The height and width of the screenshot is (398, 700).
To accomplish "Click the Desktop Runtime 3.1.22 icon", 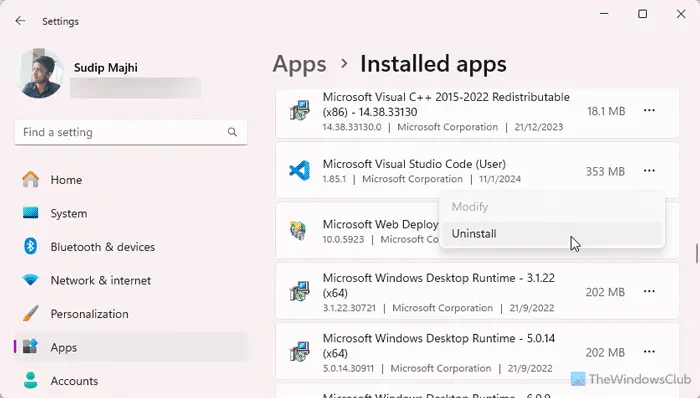I will (x=300, y=291).
